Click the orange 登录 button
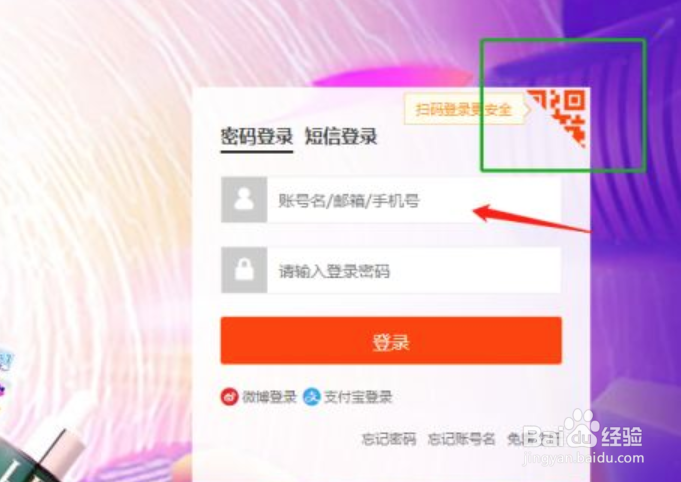Image resolution: width=681 pixels, height=482 pixels. [391, 340]
